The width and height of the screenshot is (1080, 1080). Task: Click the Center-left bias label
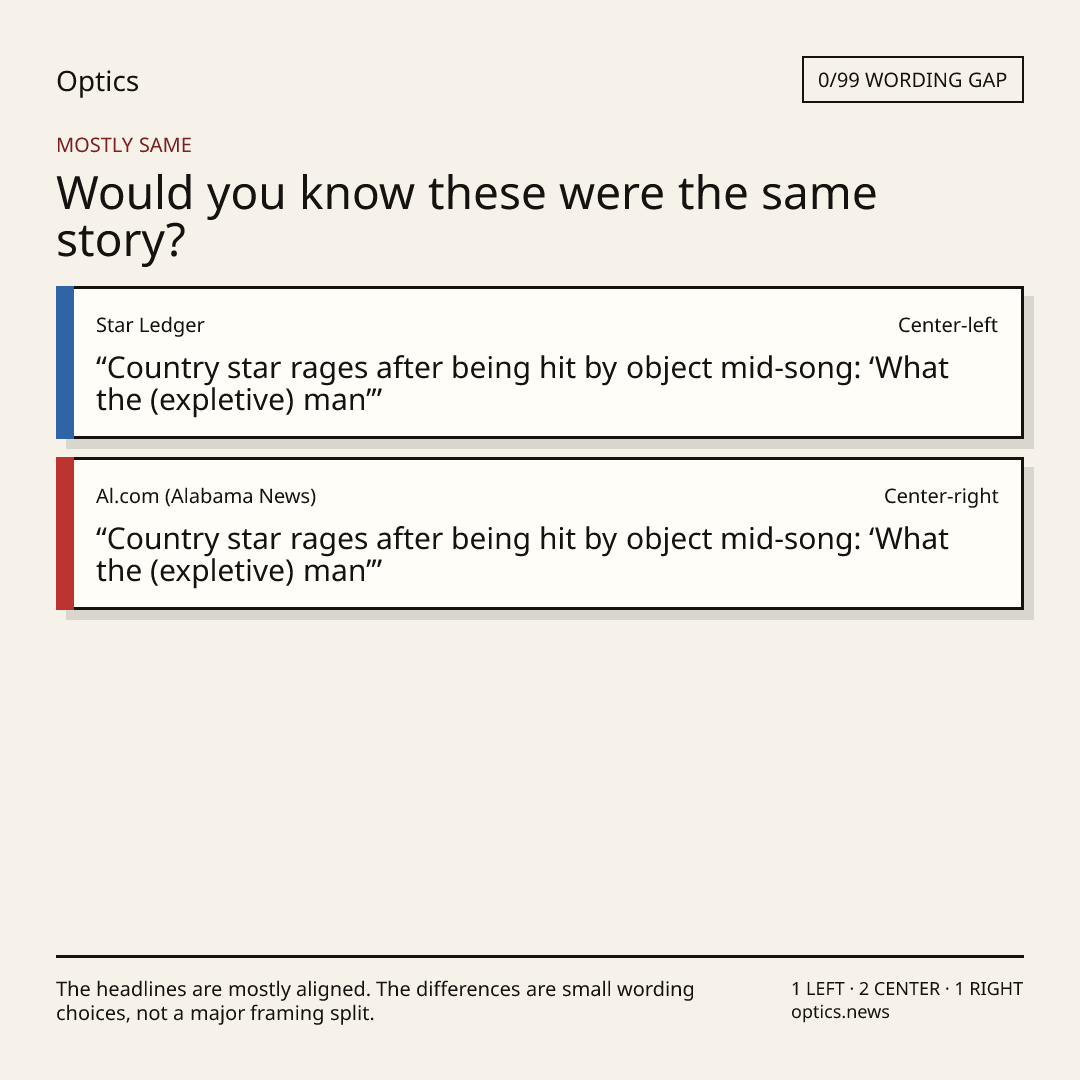pyautogui.click(x=948, y=325)
